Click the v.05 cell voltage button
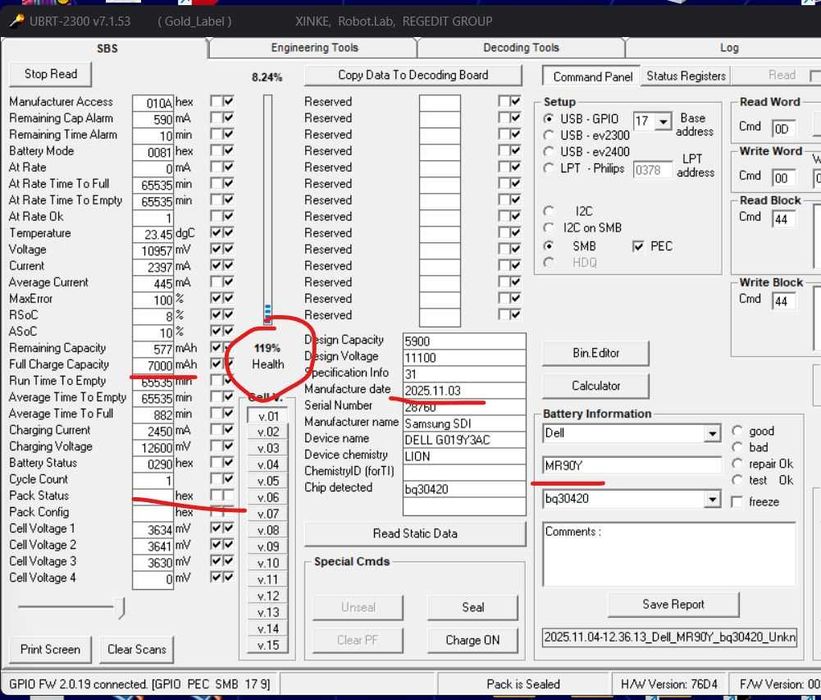This screenshot has width=821, height=700. pos(268,481)
